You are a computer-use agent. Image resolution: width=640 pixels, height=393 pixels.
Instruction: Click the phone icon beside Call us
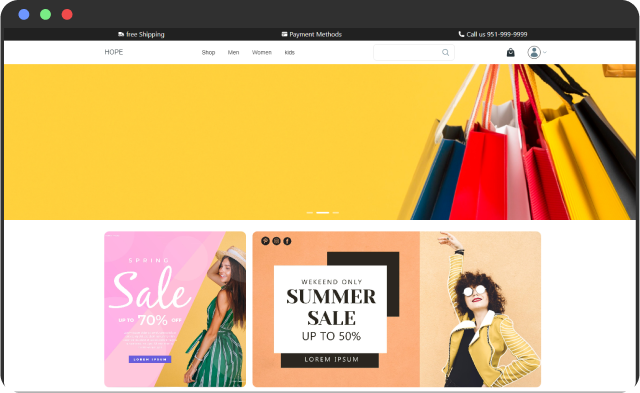click(x=461, y=34)
